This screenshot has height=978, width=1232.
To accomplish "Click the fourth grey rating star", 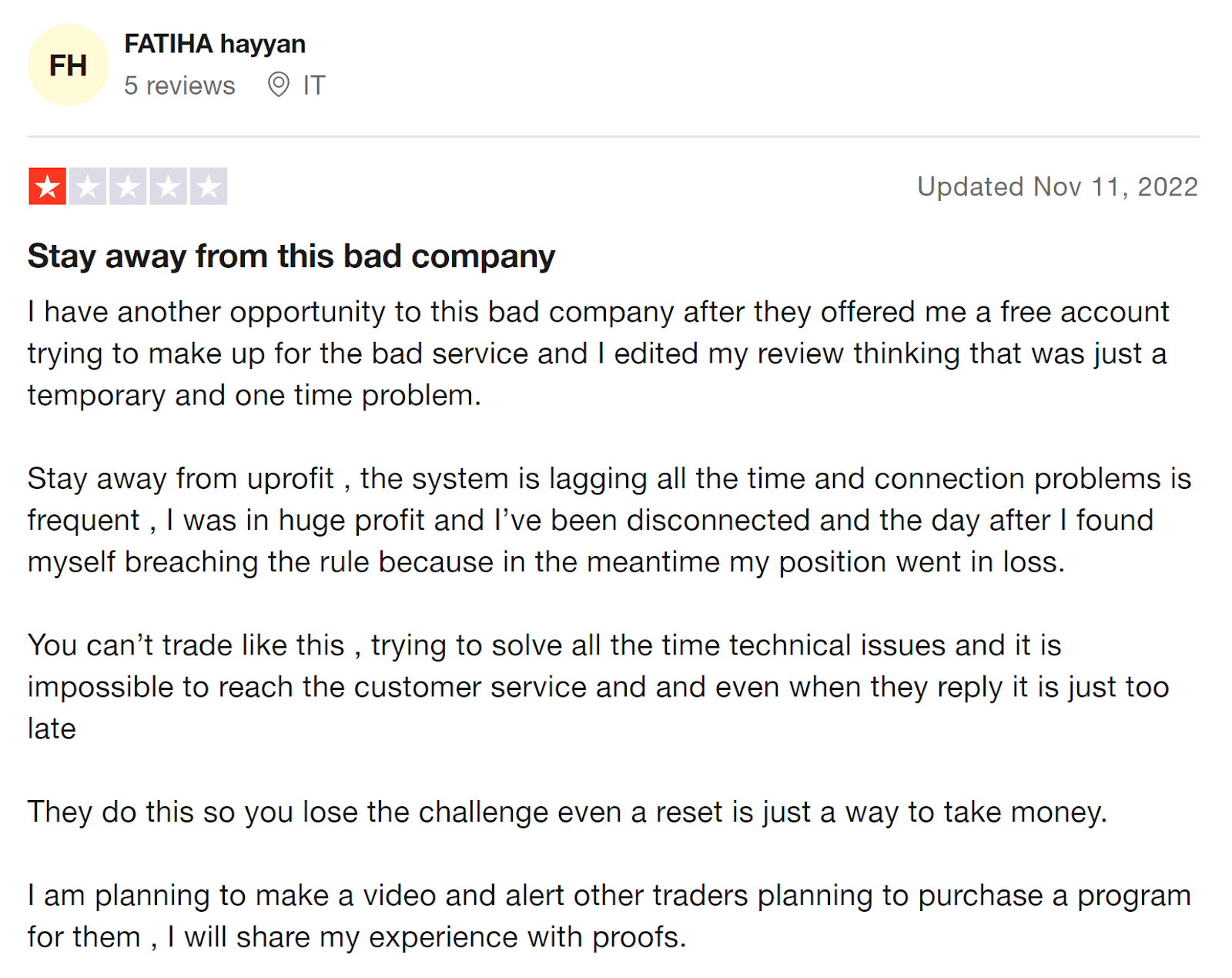I will (x=168, y=186).
